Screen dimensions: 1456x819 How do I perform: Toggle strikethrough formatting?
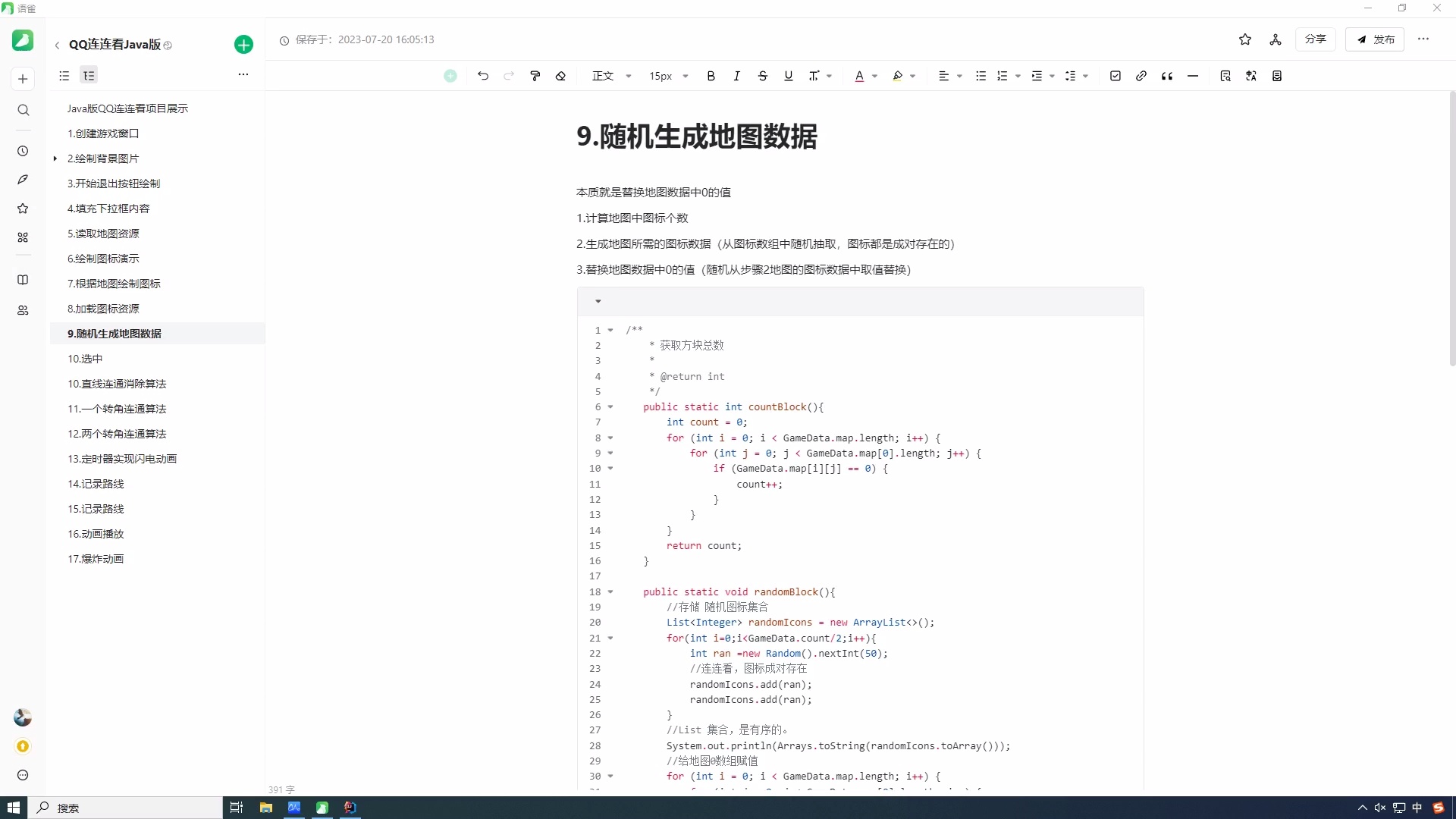point(762,76)
